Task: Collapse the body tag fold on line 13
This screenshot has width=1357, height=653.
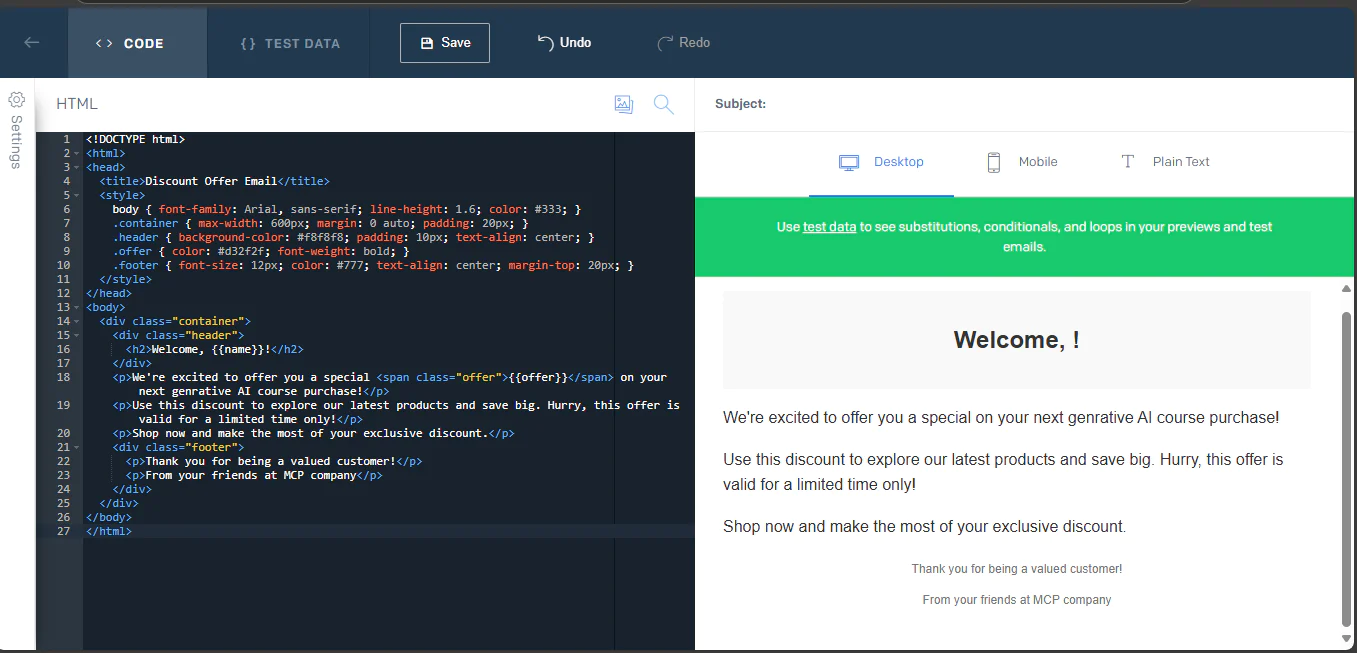Action: (x=76, y=306)
